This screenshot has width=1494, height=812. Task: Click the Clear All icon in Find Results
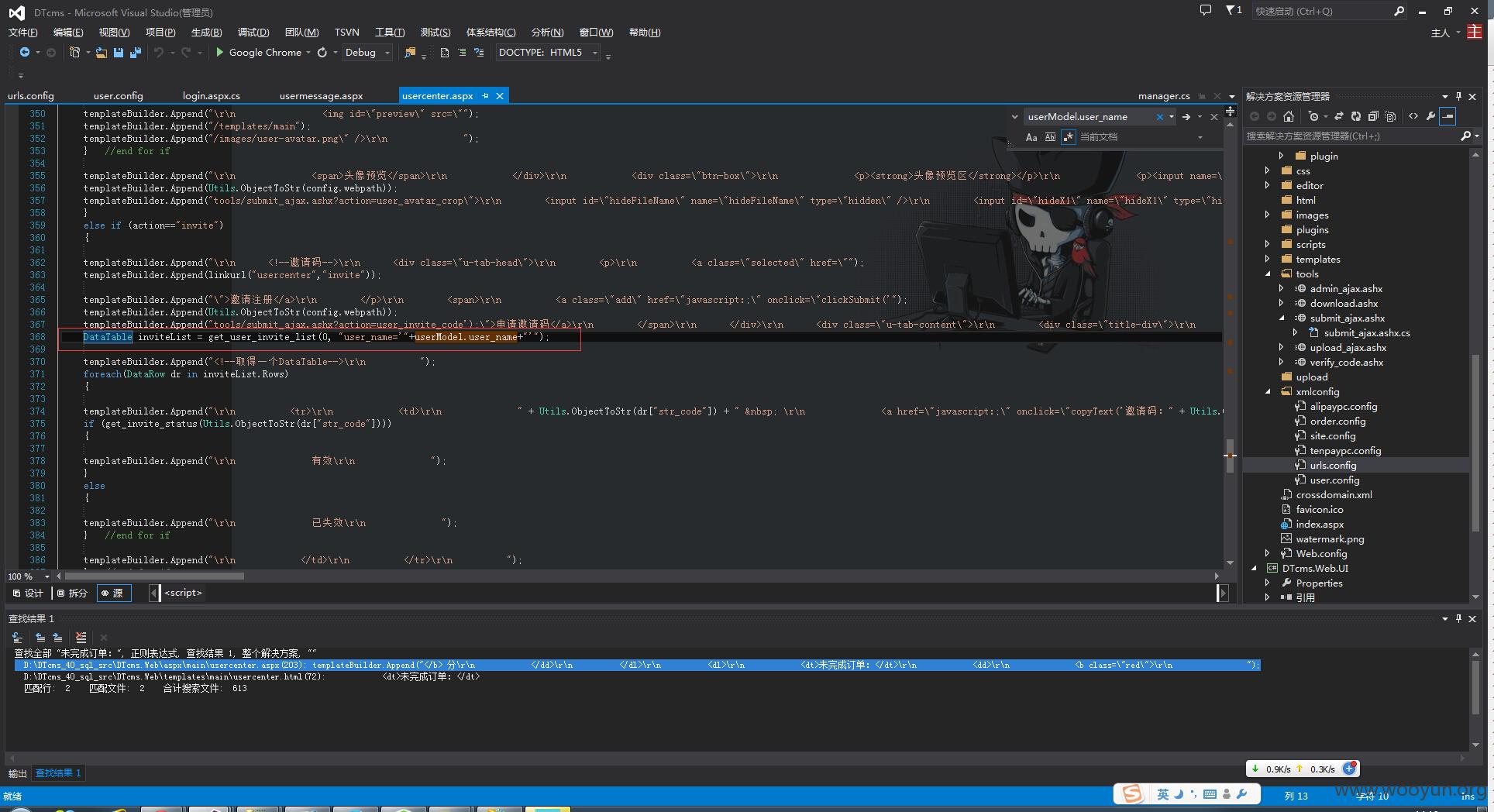pyautogui.click(x=81, y=638)
